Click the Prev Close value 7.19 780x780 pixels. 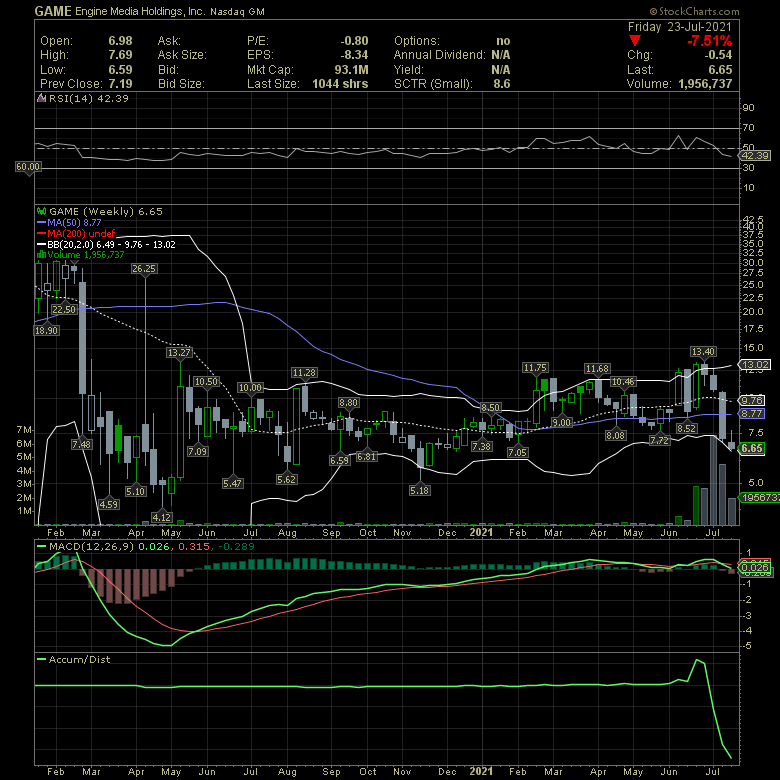pos(120,84)
